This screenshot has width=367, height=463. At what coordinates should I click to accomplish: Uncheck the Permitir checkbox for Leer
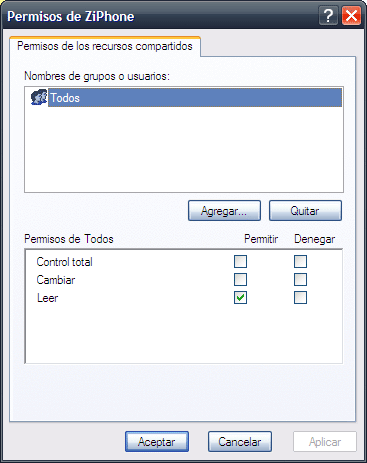click(x=240, y=298)
